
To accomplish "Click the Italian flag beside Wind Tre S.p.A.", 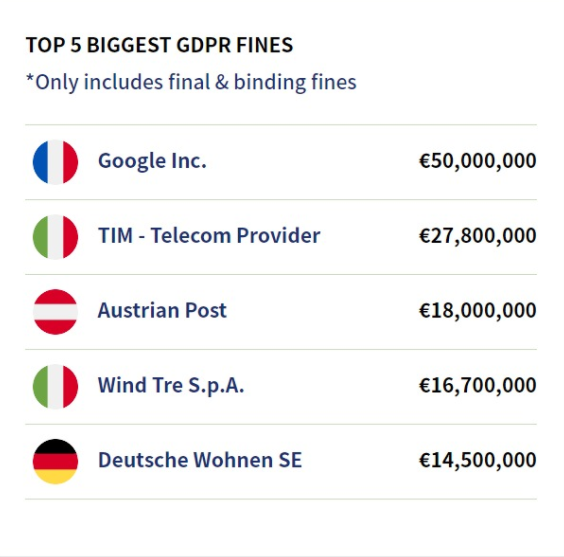I will 55,387.
